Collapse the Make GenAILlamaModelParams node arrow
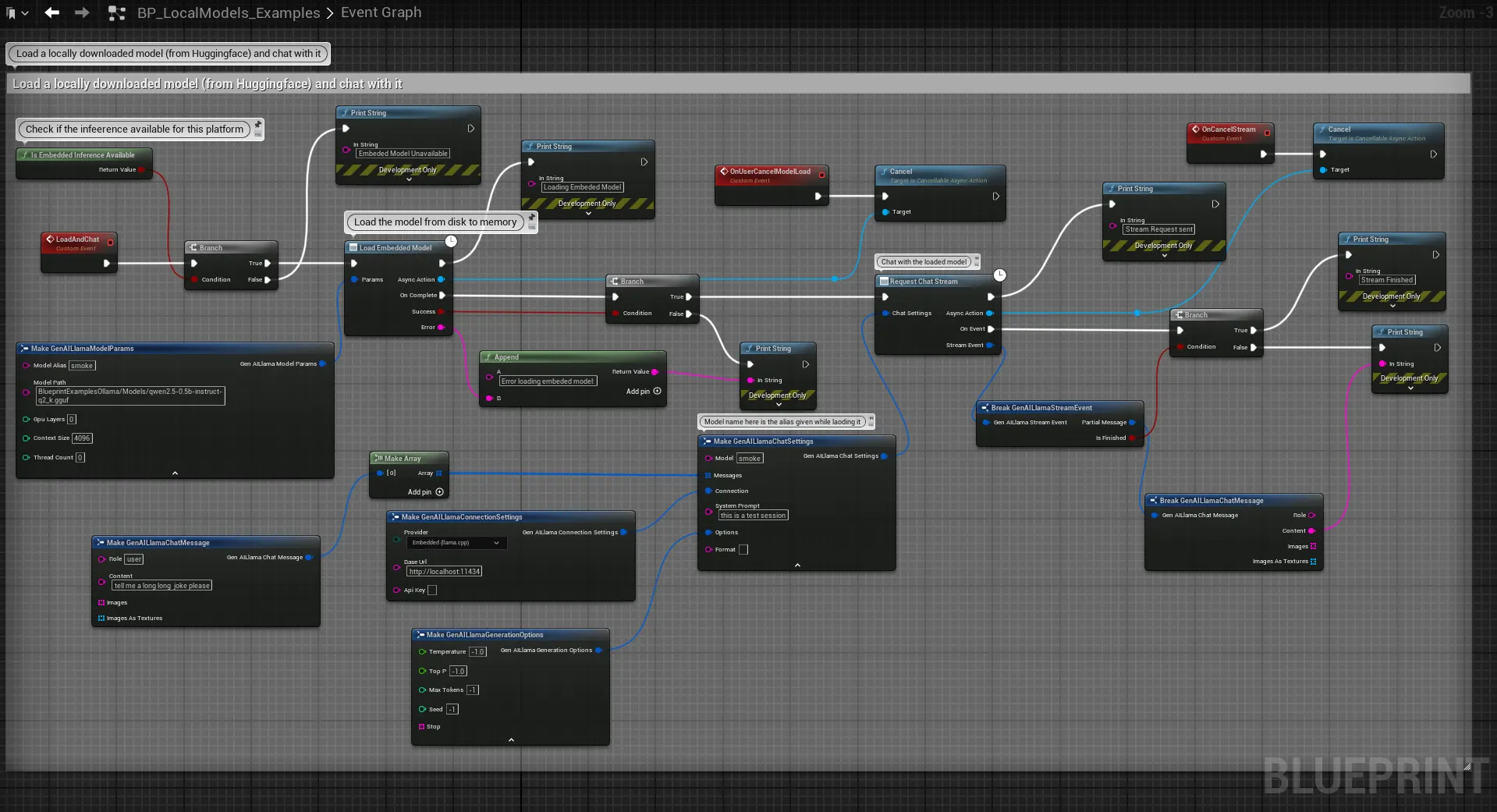 [x=175, y=473]
